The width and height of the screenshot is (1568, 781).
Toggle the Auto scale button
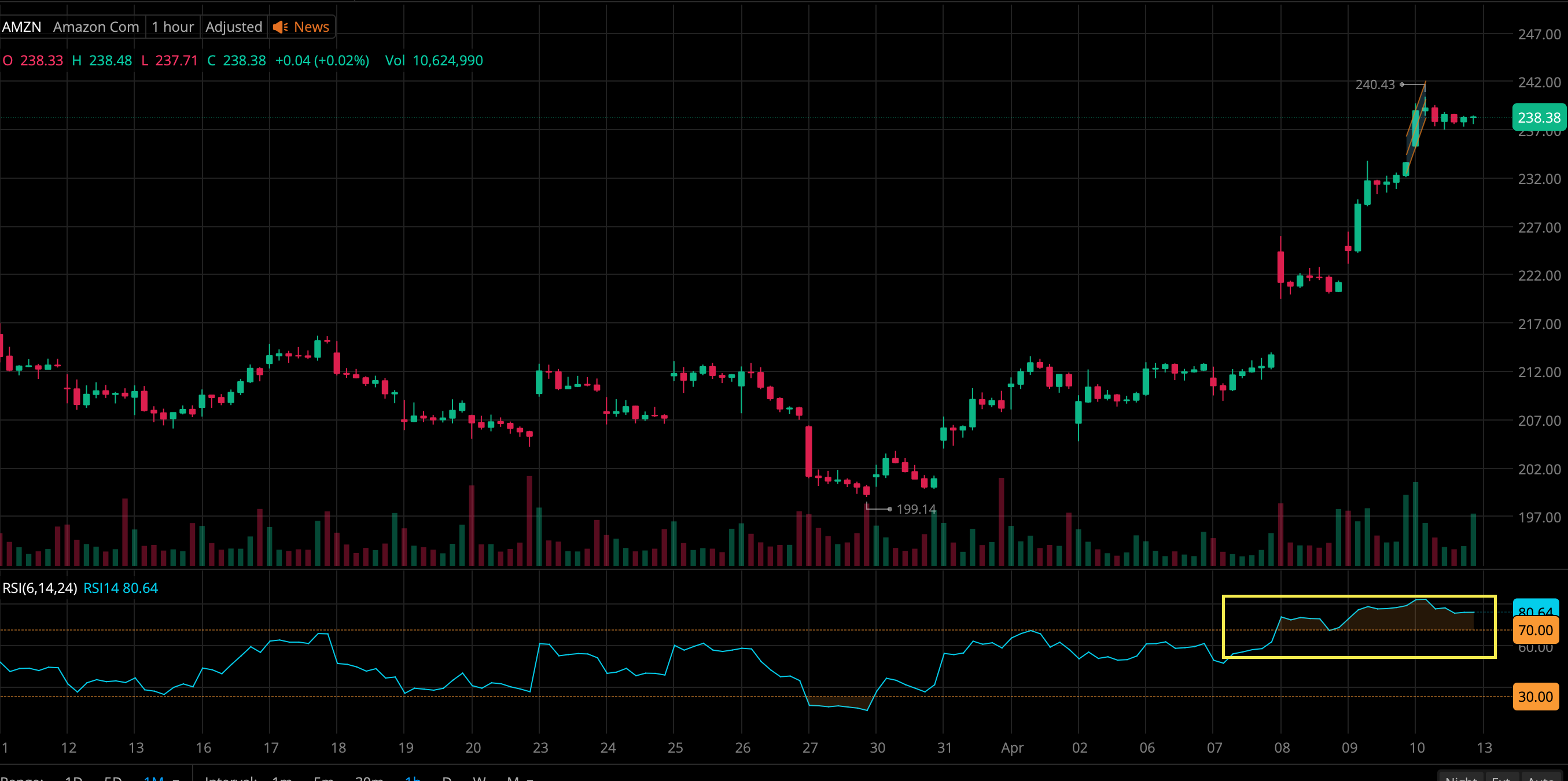pos(1541,778)
